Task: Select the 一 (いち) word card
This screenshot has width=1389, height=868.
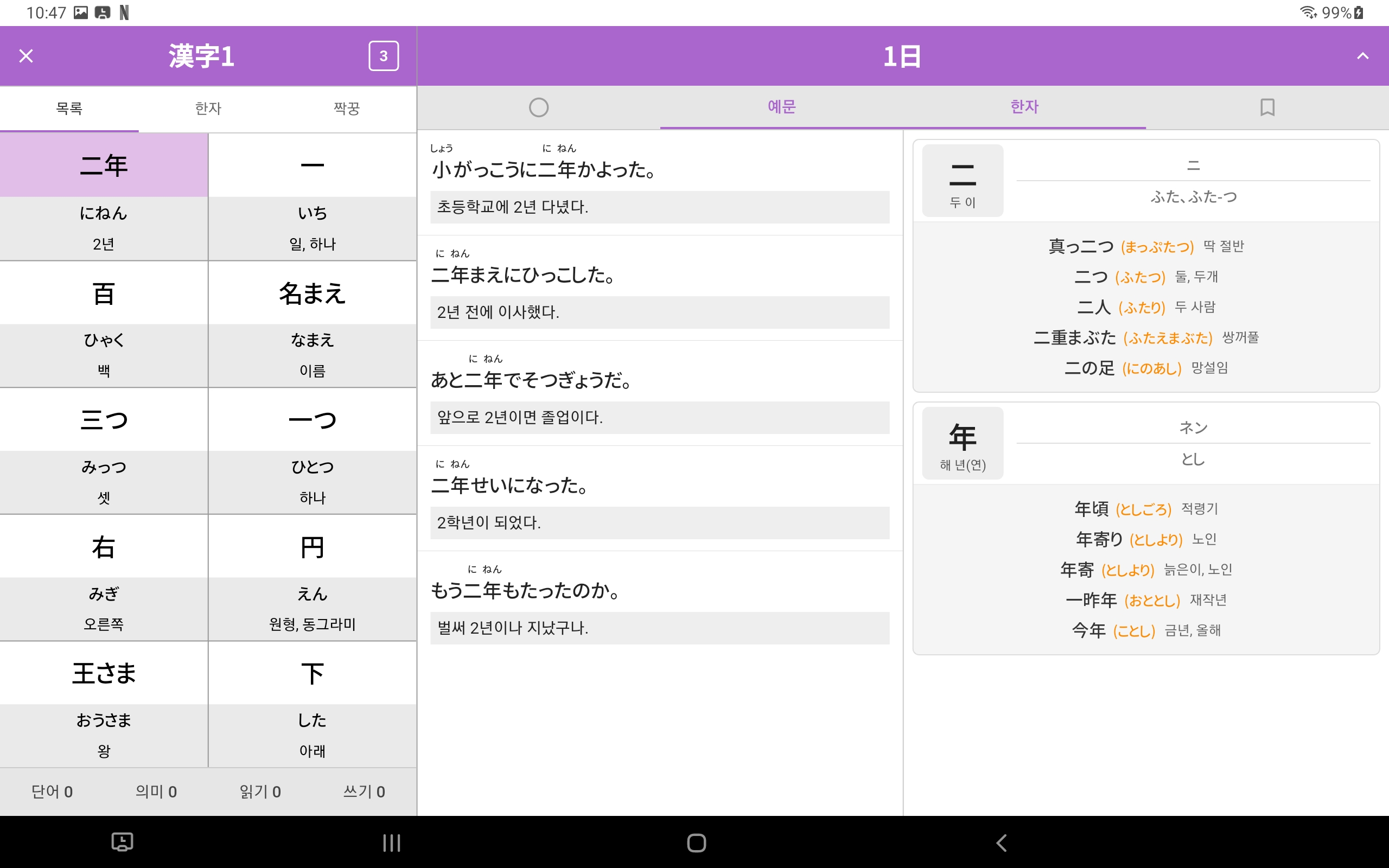Action: pyautogui.click(x=313, y=197)
